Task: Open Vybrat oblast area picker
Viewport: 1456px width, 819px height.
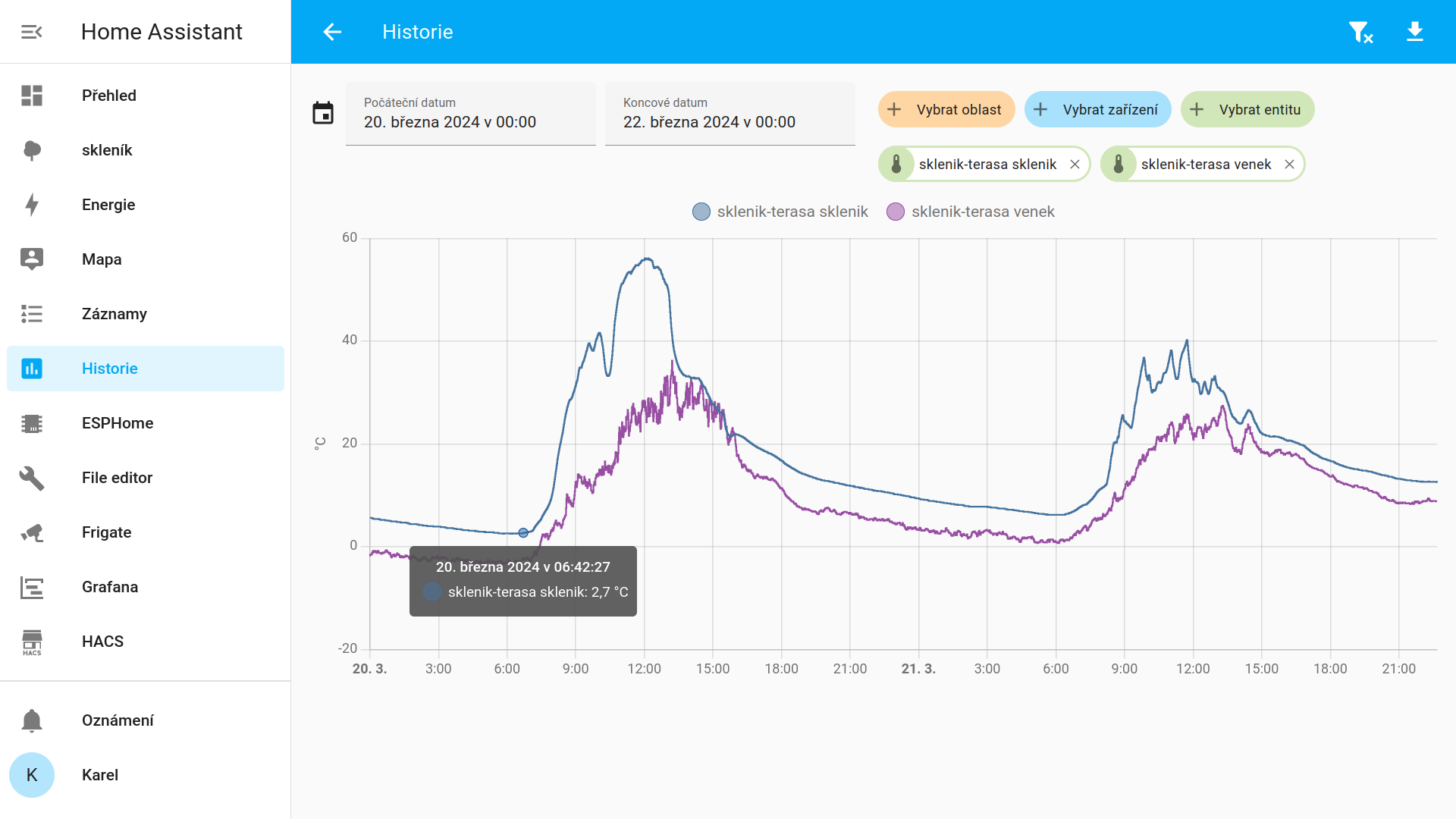Action: tap(946, 110)
